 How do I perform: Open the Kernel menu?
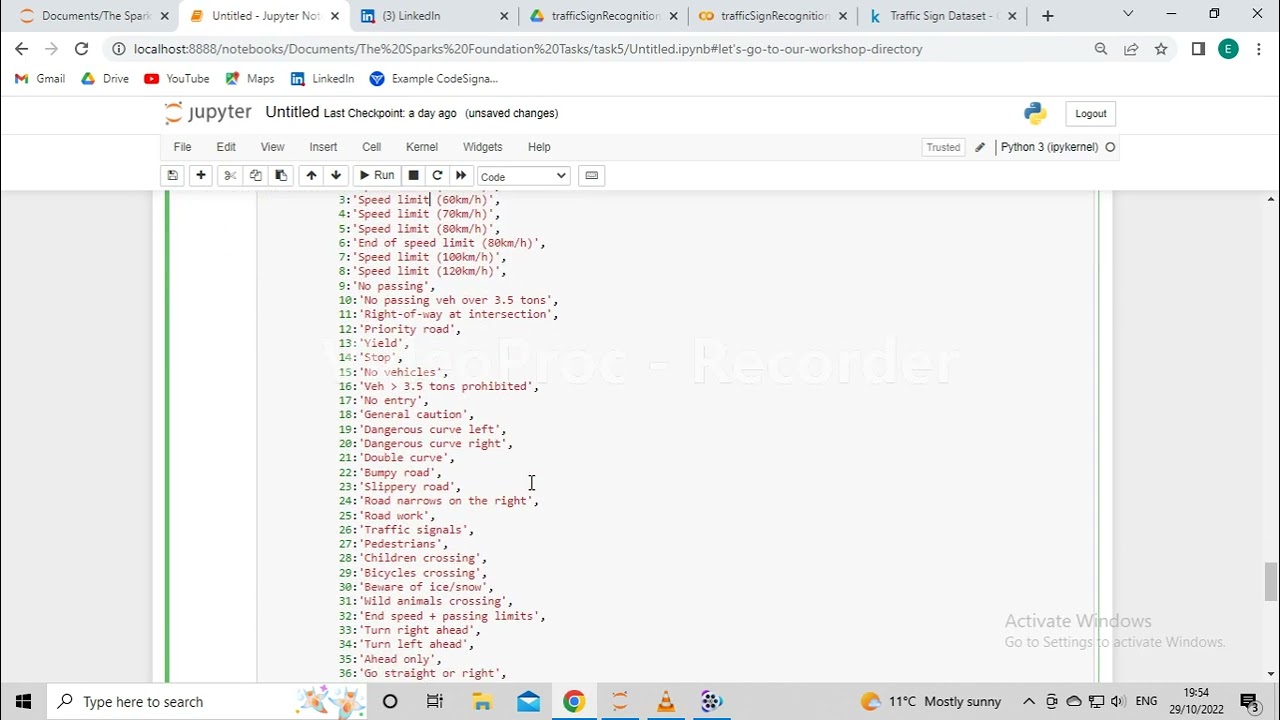(x=422, y=147)
